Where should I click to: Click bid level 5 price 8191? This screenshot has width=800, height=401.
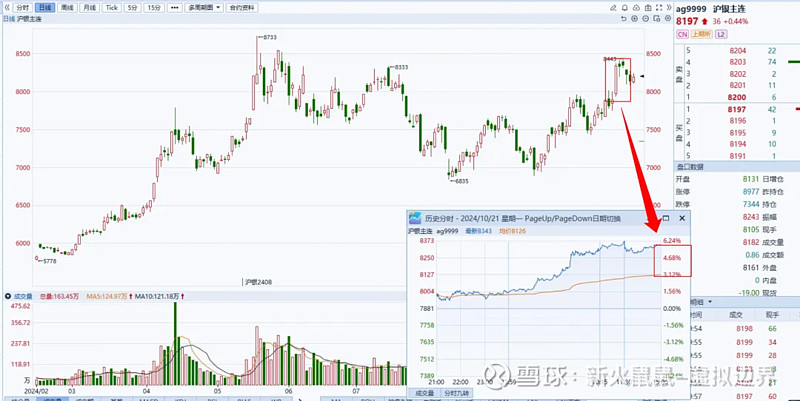pyautogui.click(x=738, y=156)
